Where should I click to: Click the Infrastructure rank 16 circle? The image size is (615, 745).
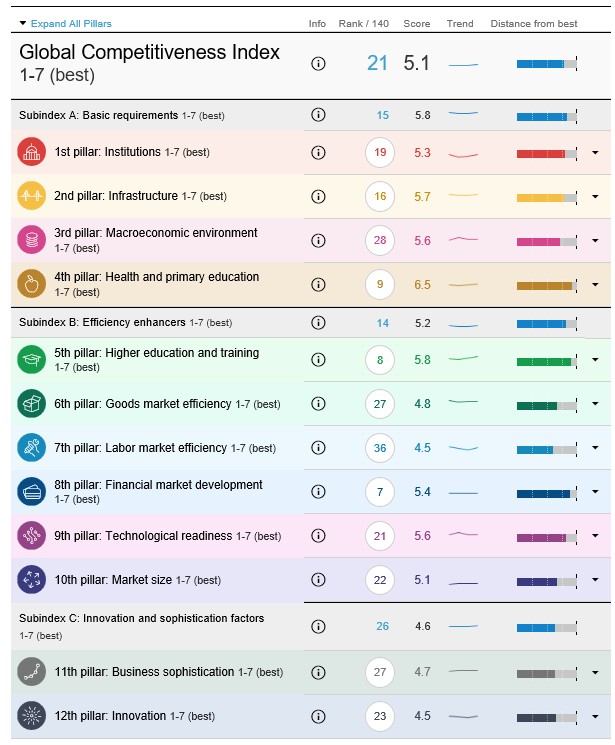point(380,197)
